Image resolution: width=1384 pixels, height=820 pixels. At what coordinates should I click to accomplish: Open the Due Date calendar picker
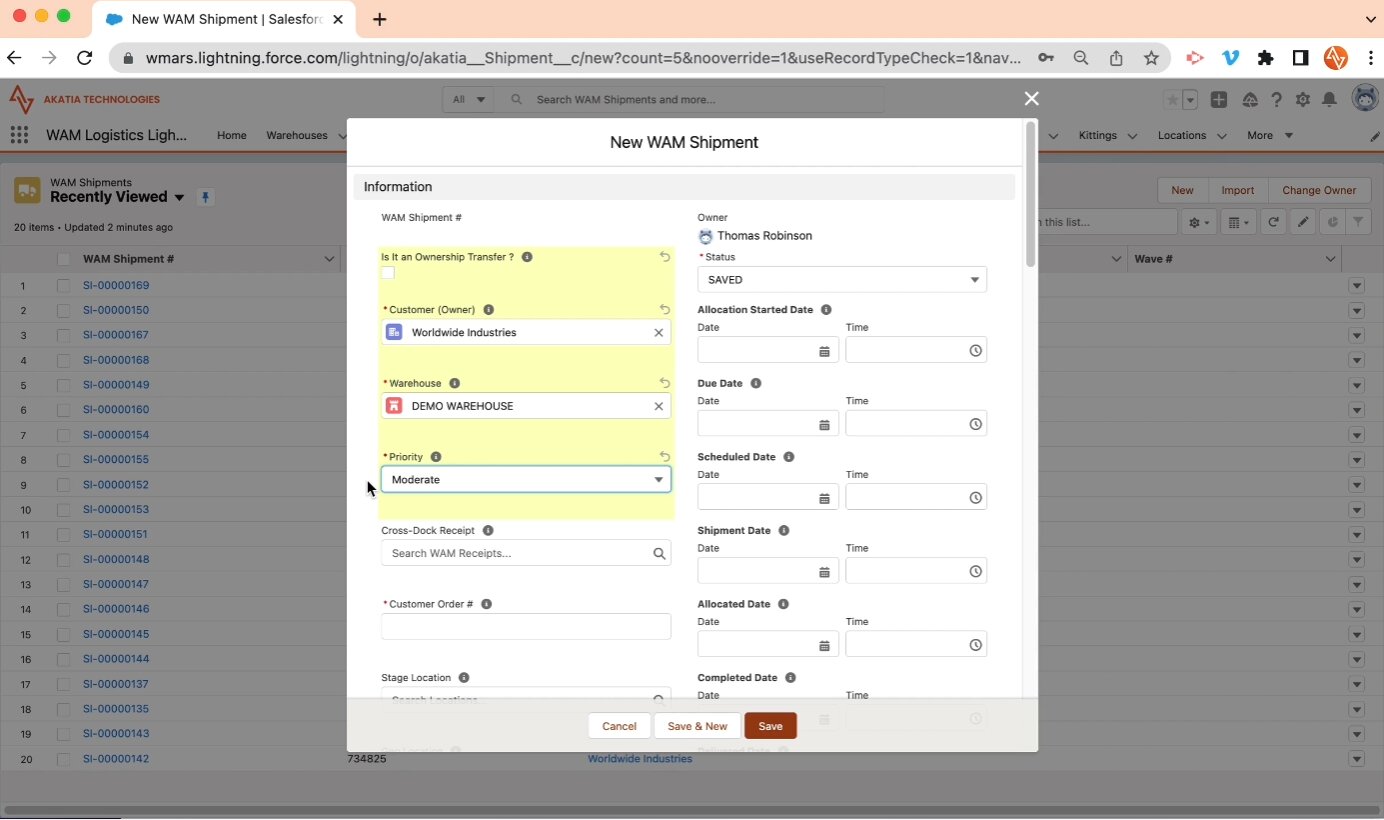(x=824, y=424)
